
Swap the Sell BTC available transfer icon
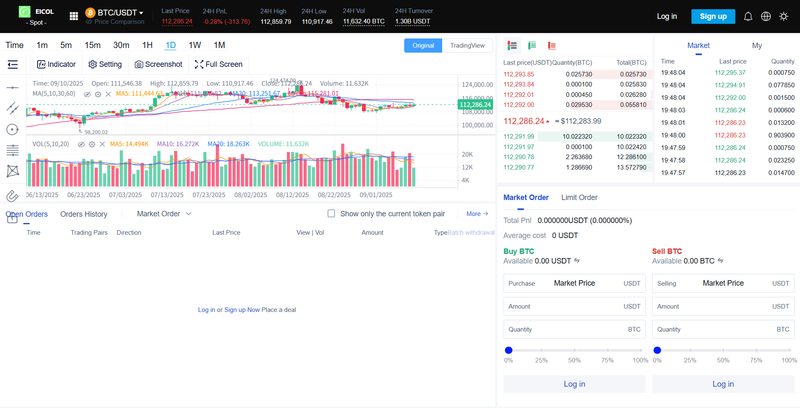[x=720, y=261]
